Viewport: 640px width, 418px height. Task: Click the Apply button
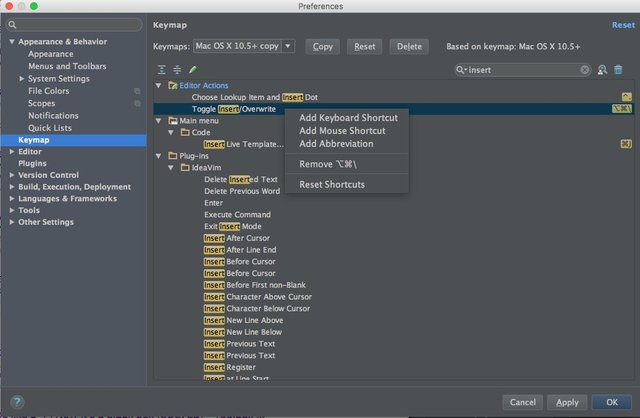567,402
